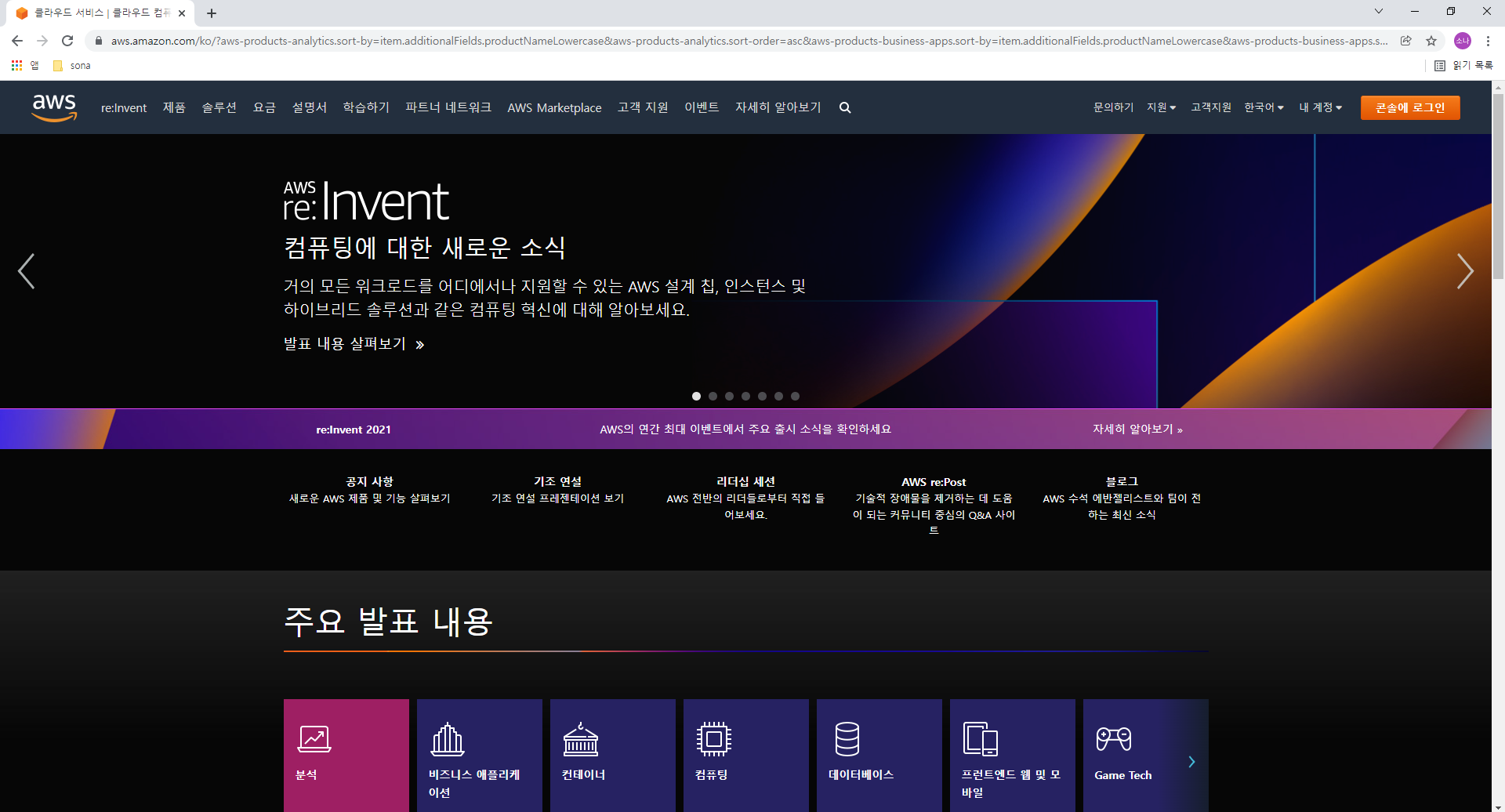Open the 파트너 네트워크 menu
The image size is (1505, 812).
coord(448,107)
